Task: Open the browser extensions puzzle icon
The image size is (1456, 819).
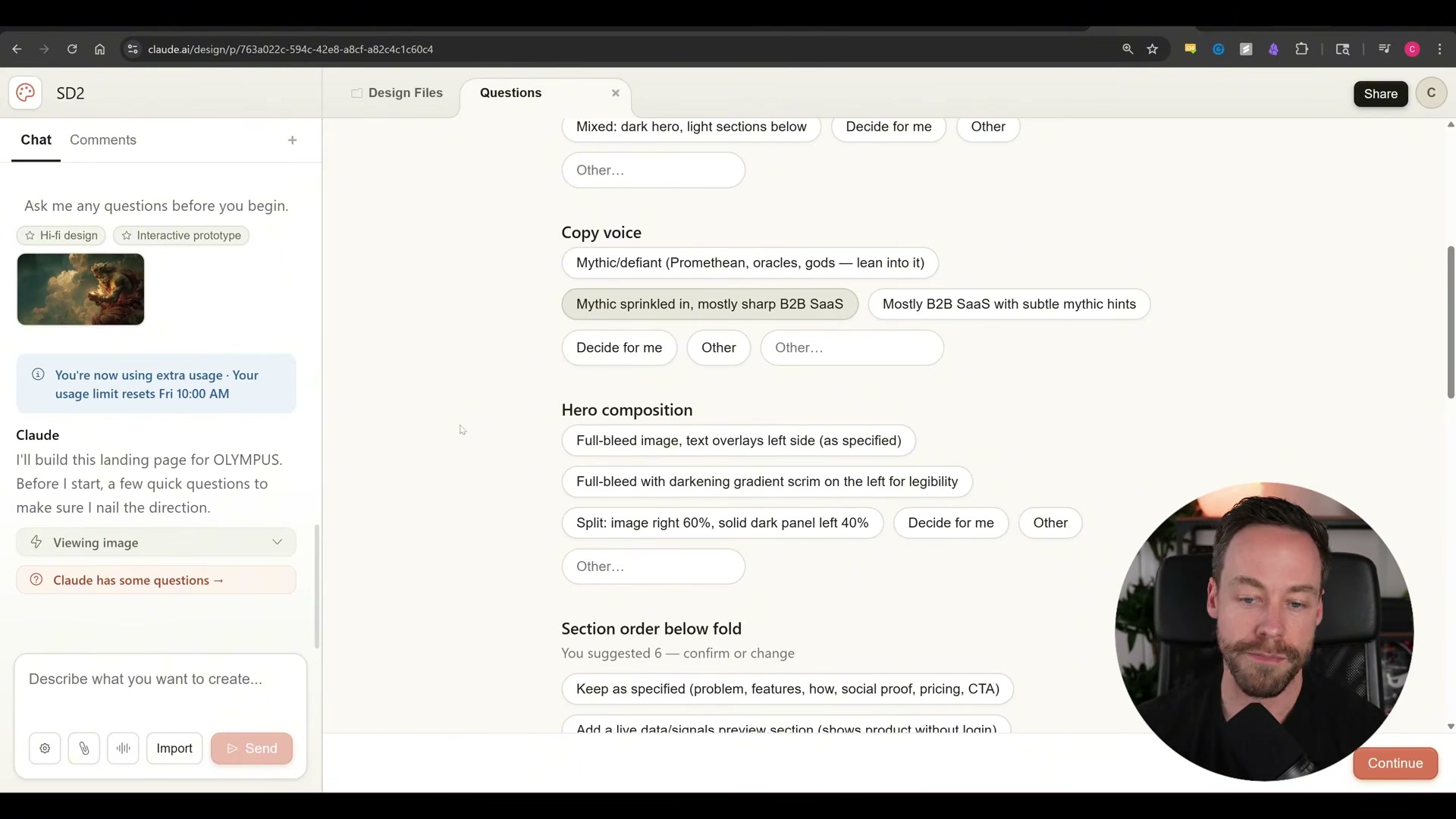Action: tap(1302, 49)
